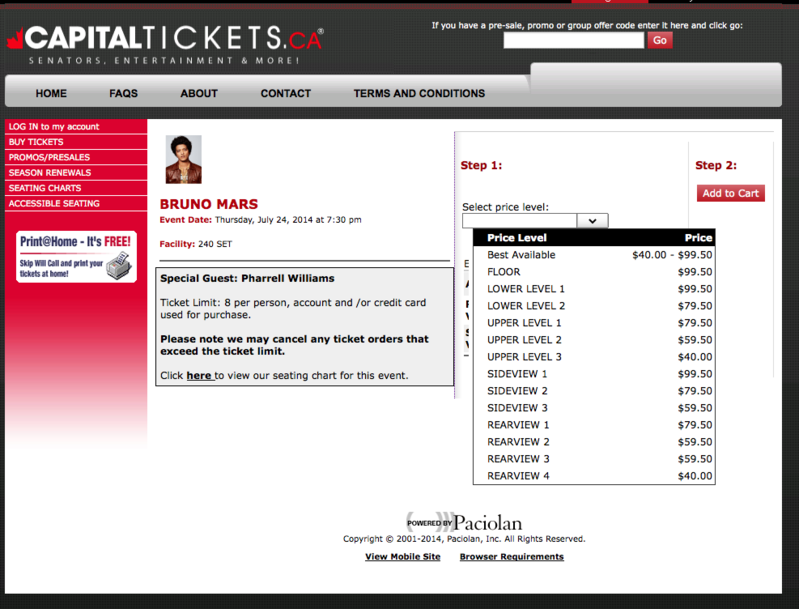Expand the price level dropdown arrow
Screen dimensions: 799x609
[592, 221]
